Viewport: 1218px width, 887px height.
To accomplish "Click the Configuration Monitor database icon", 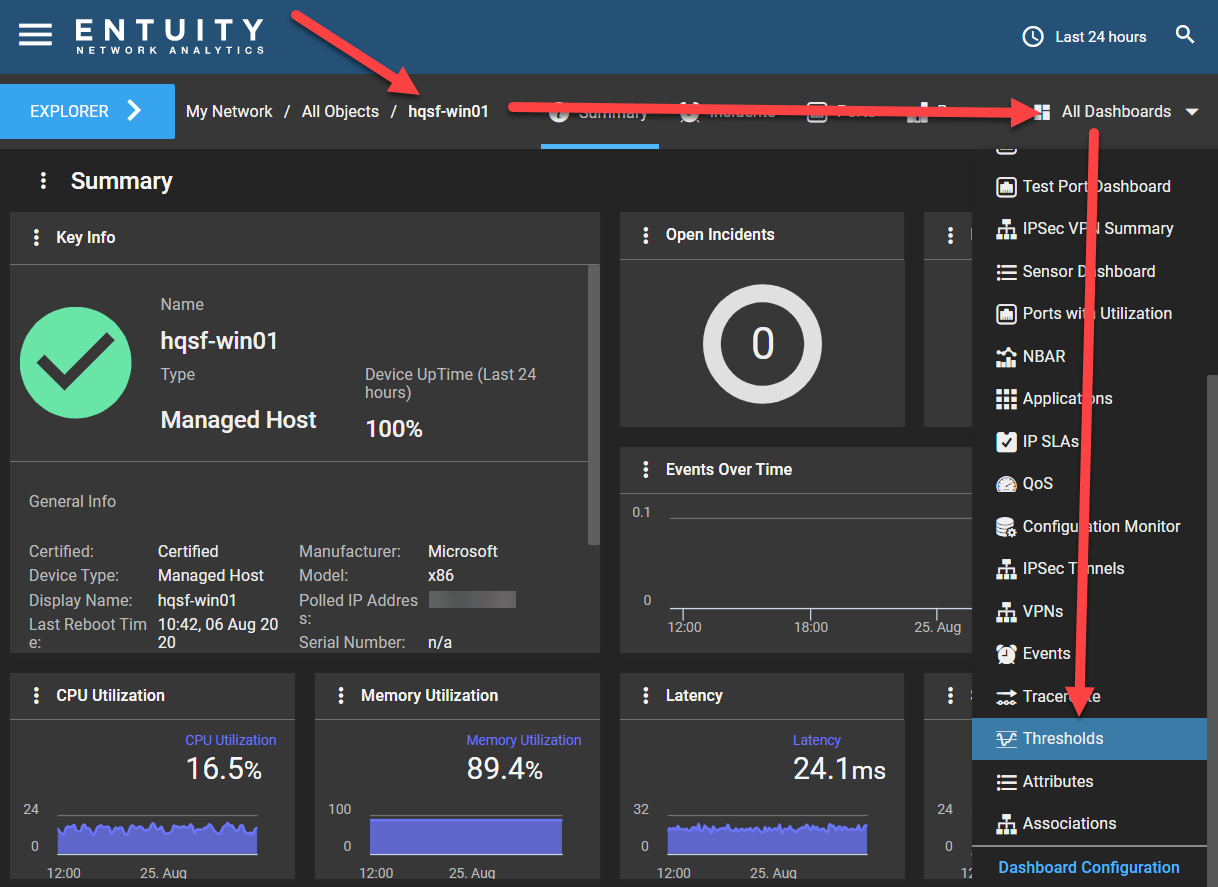I will 1006,527.
